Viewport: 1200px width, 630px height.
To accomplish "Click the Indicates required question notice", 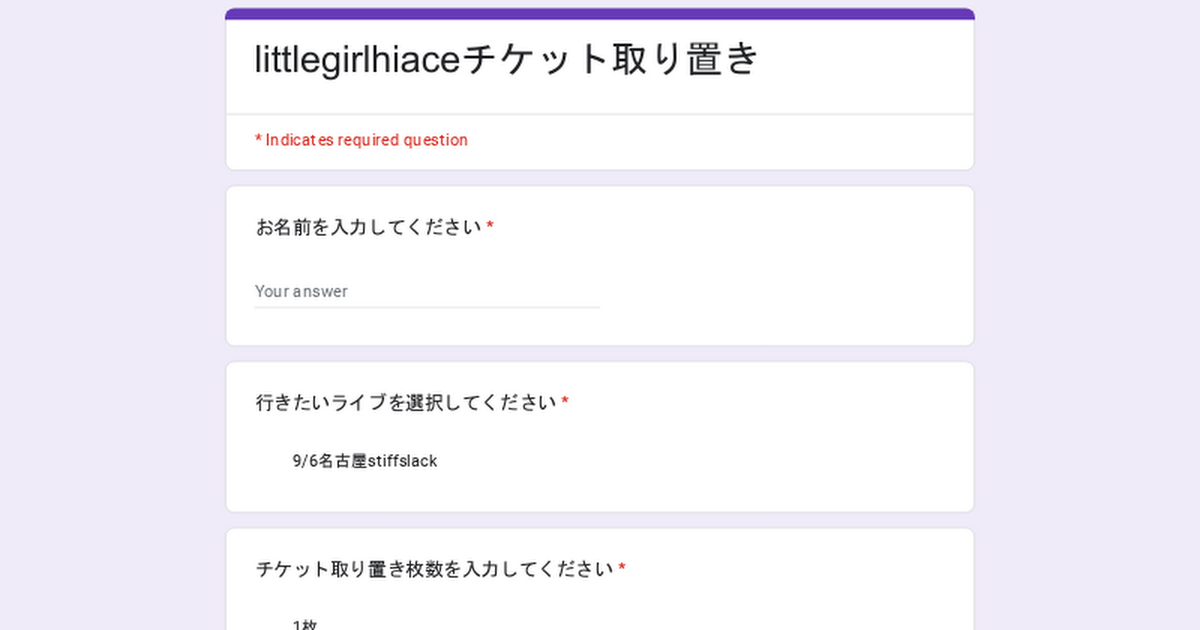I will tap(361, 140).
